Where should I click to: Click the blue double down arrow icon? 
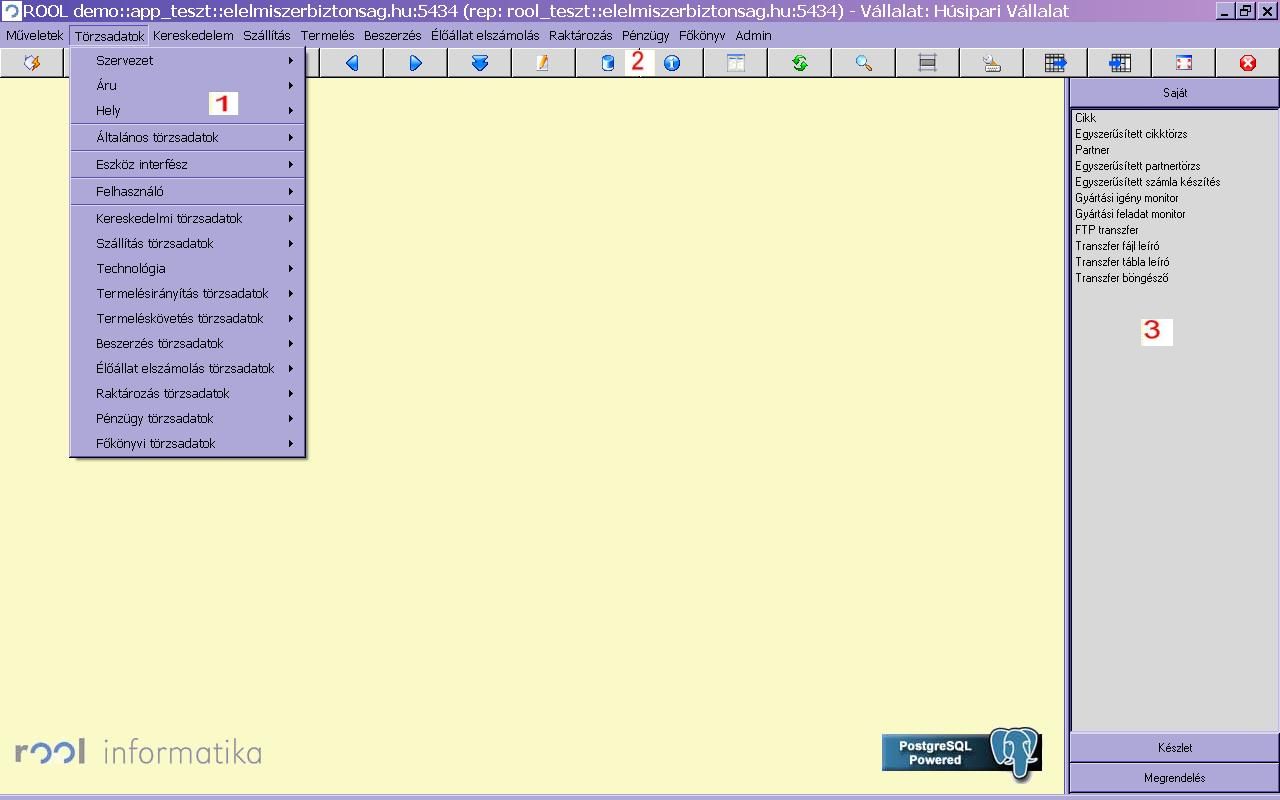(480, 63)
